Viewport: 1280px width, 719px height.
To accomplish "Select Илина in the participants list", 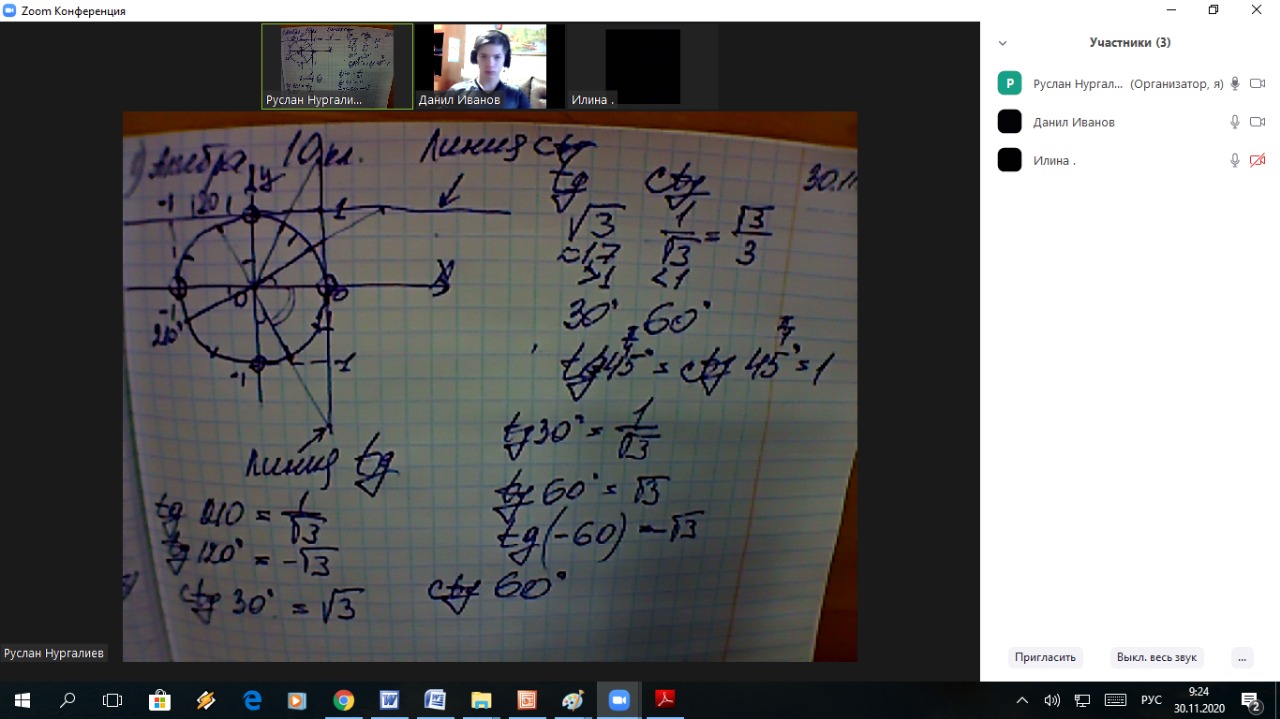I will 1054,160.
